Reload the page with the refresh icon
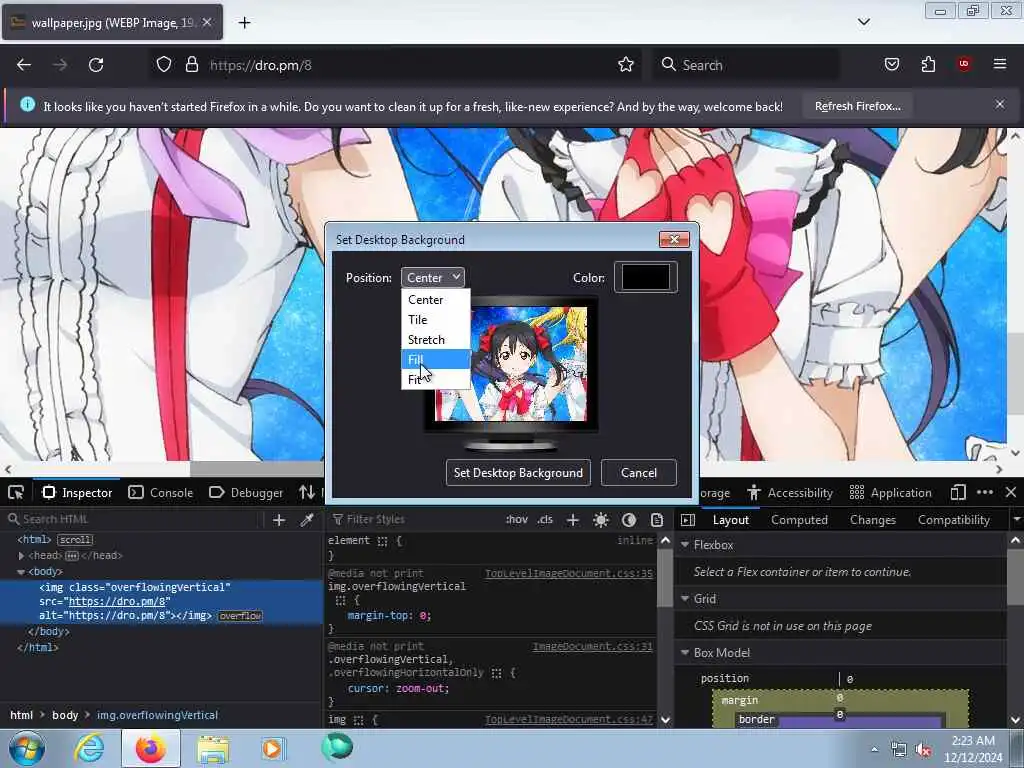The width and height of the screenshot is (1024, 768). pyautogui.click(x=96, y=65)
